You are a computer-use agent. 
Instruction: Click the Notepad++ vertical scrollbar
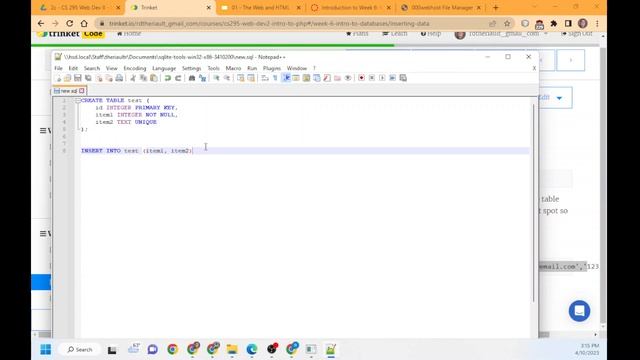[x=533, y=203]
